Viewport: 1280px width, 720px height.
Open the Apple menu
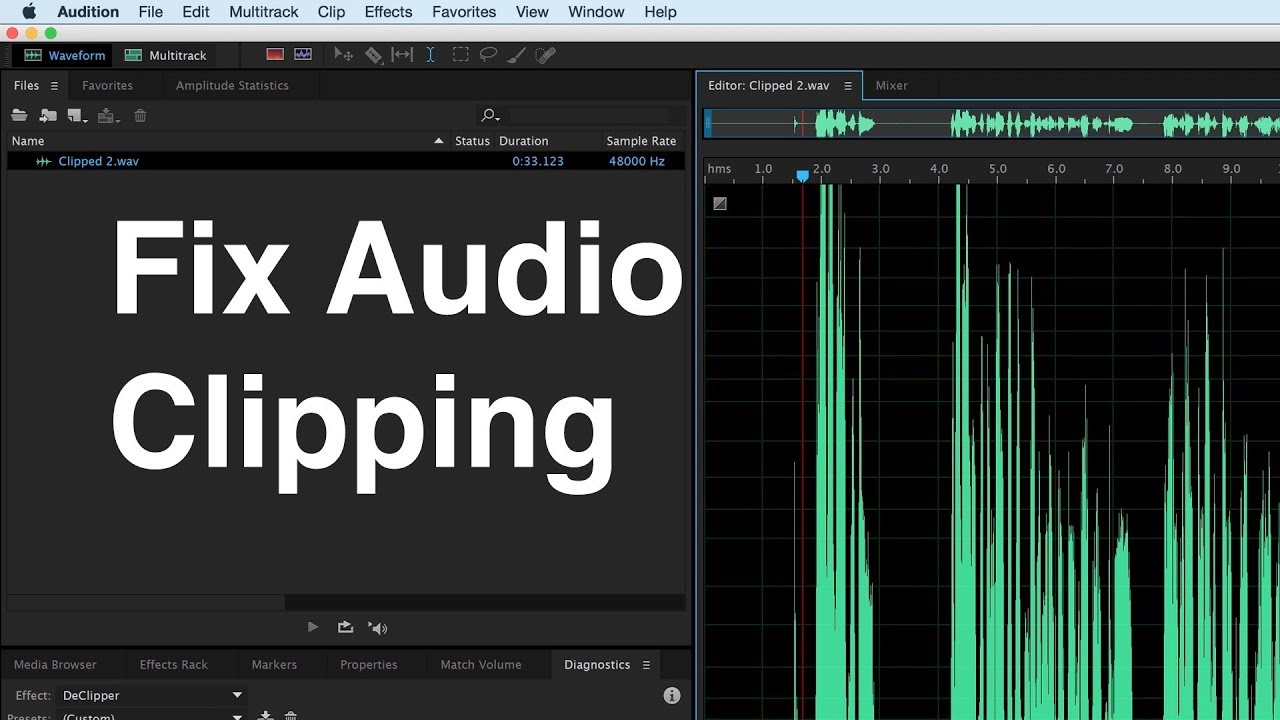29,12
